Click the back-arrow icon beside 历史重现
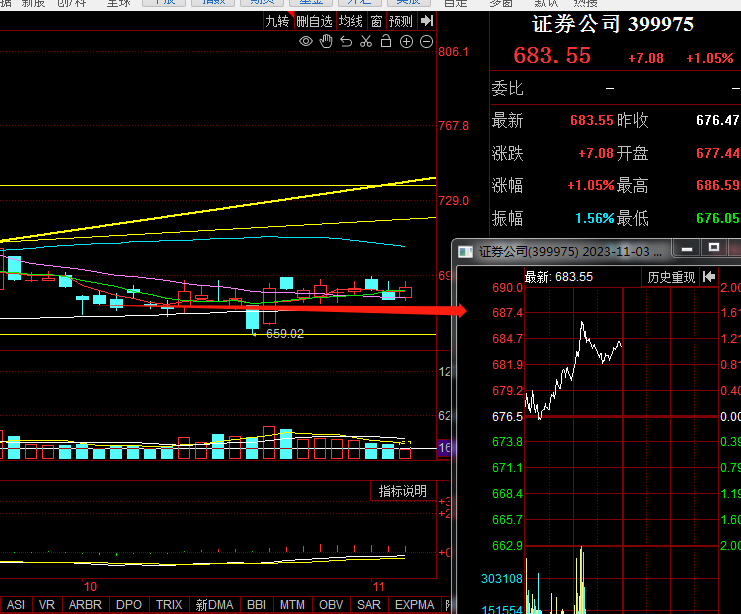This screenshot has height=614, width=741. 709,277
